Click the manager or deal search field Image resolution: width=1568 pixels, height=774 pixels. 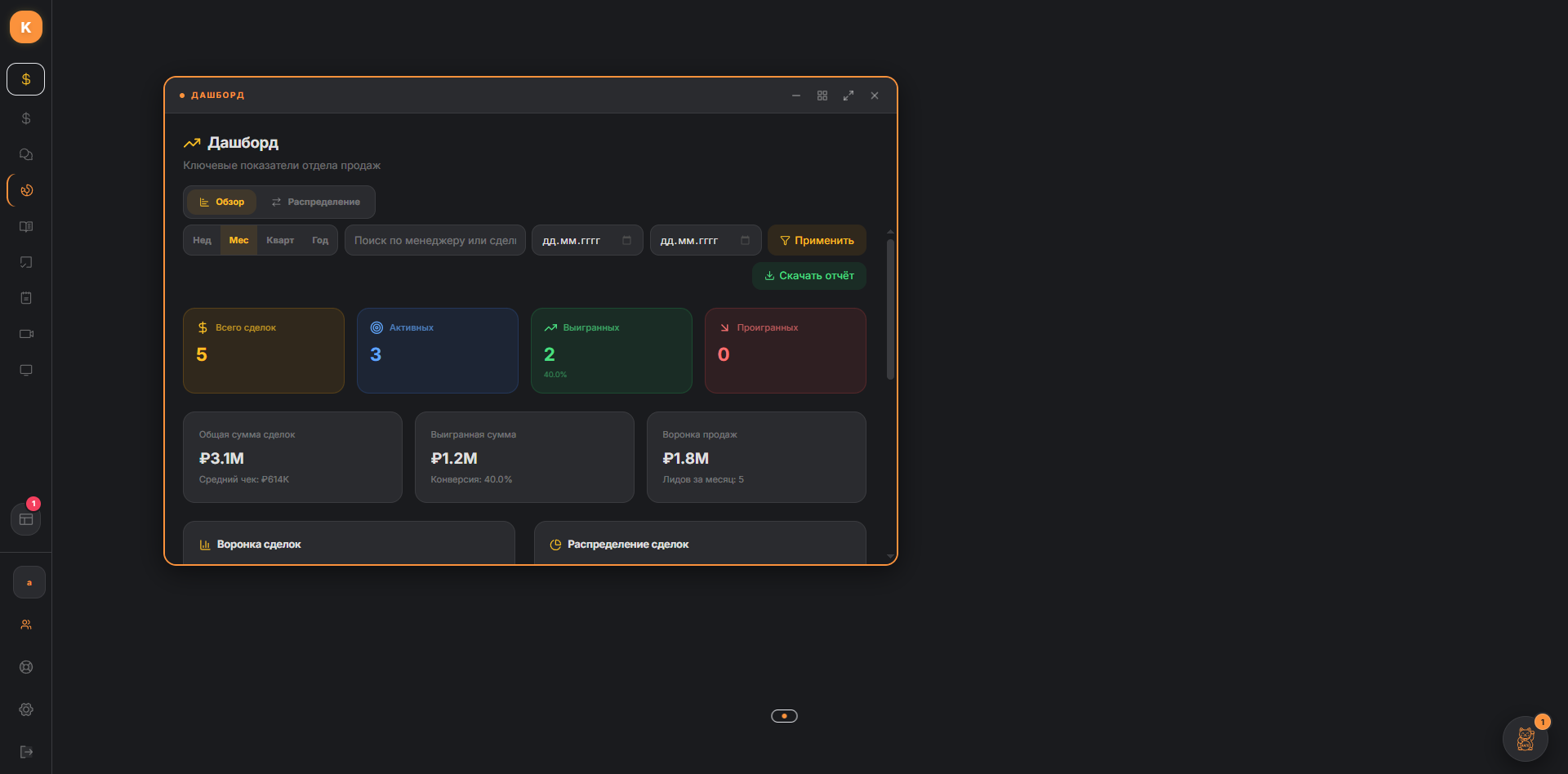tap(435, 240)
